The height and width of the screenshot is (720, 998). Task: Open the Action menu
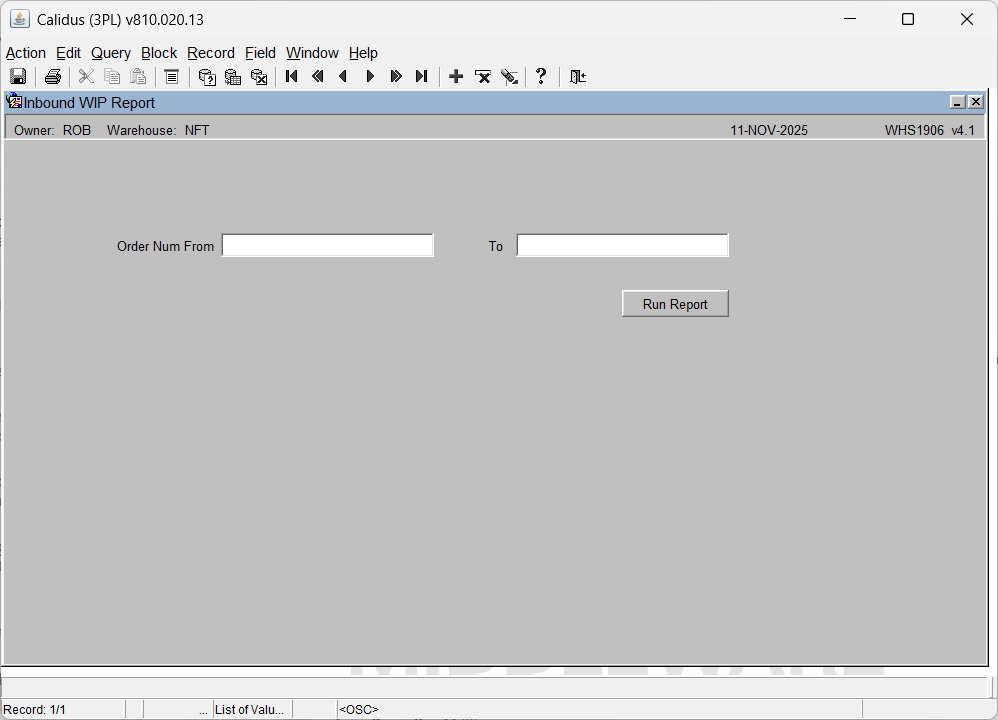click(x=26, y=53)
